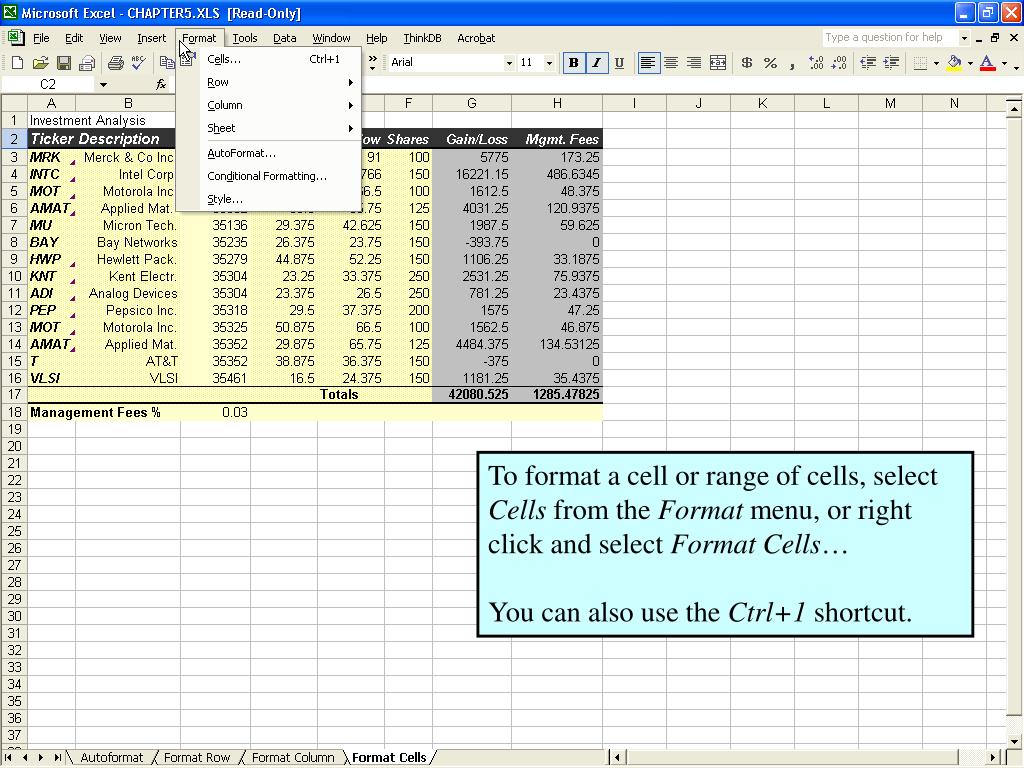
Task: Toggle Center alignment
Action: point(671,63)
